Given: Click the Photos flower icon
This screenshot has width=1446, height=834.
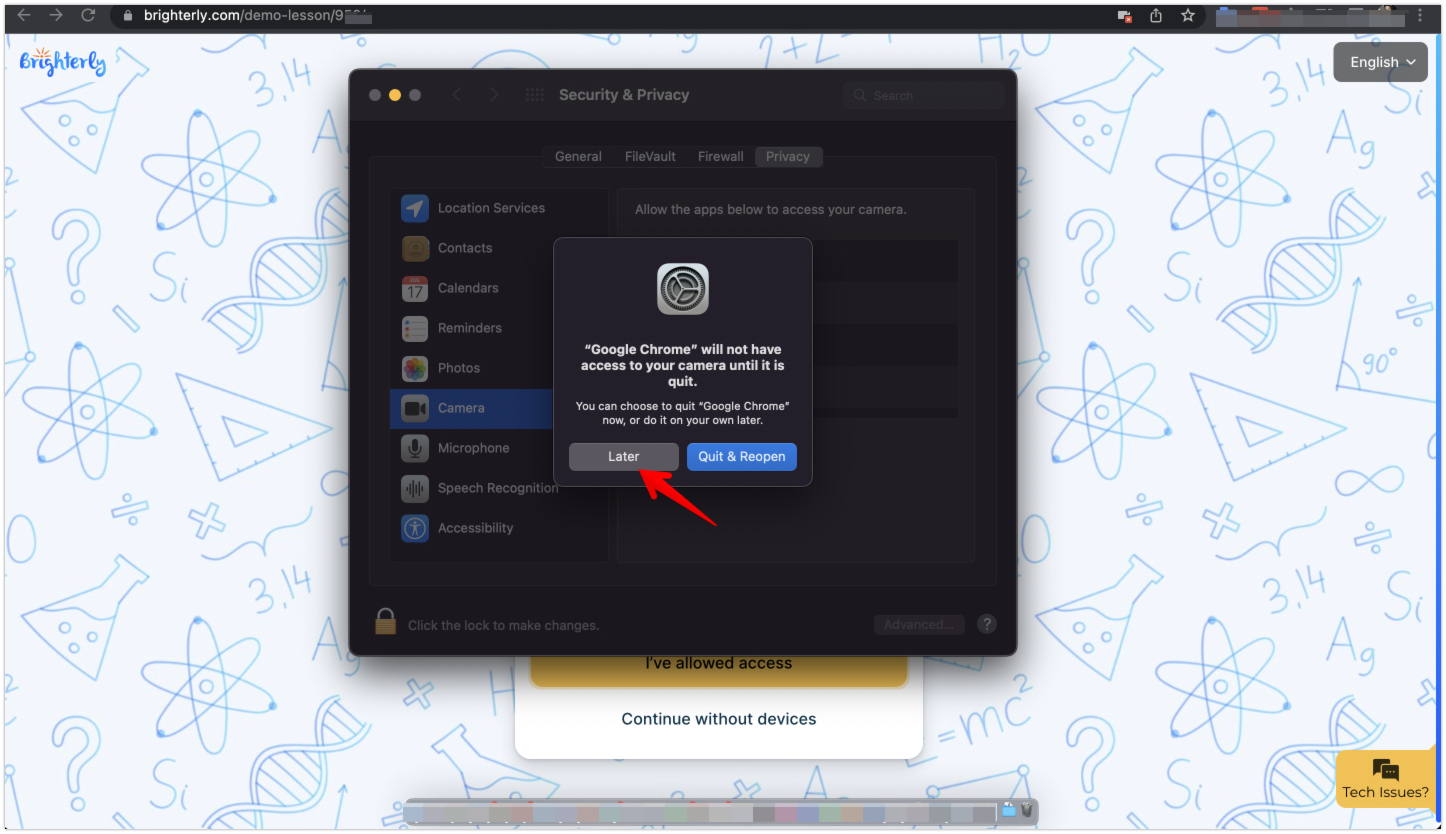Looking at the screenshot, I should coord(415,368).
